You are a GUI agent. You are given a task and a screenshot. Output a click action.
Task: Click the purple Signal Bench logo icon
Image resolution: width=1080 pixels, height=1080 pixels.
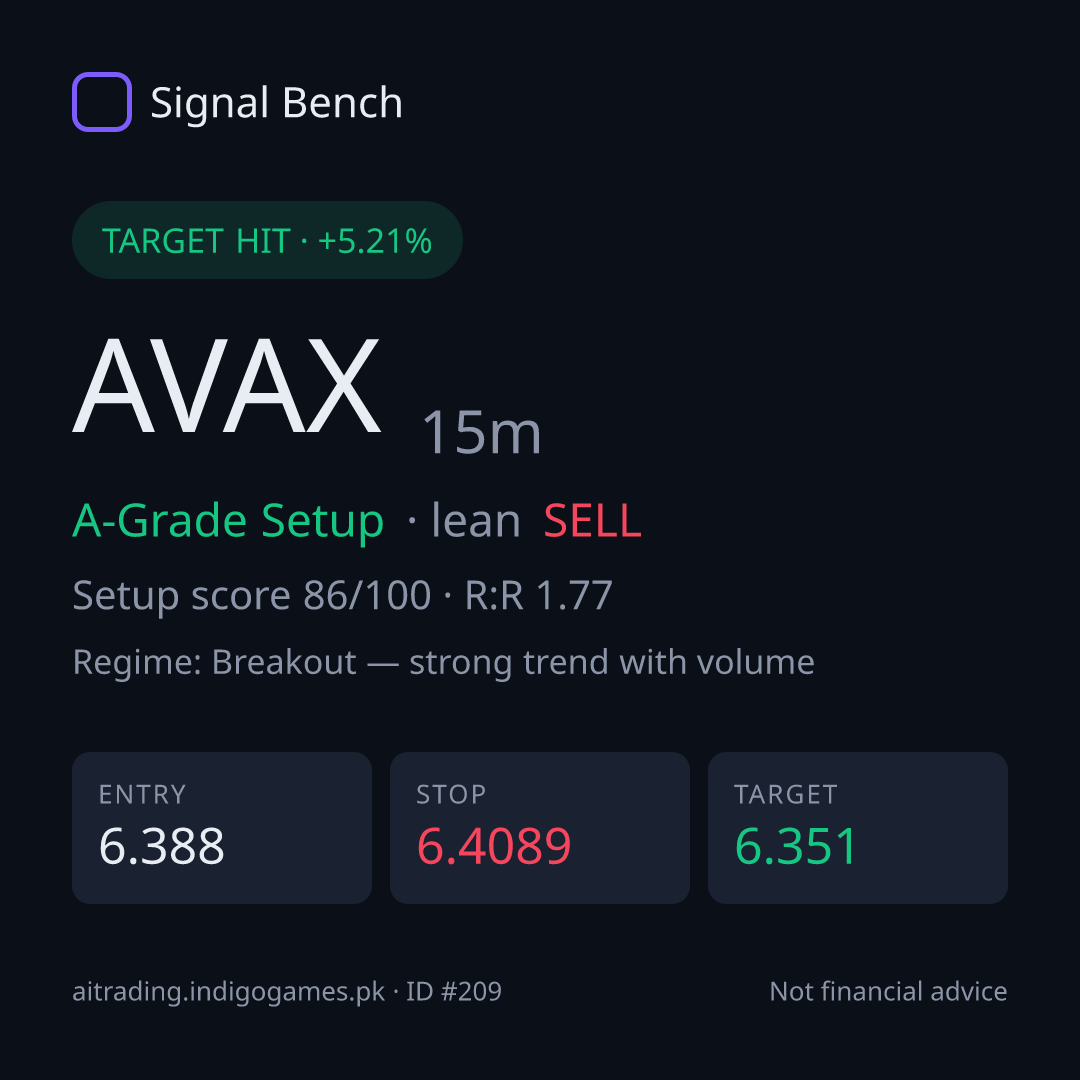[x=102, y=102]
